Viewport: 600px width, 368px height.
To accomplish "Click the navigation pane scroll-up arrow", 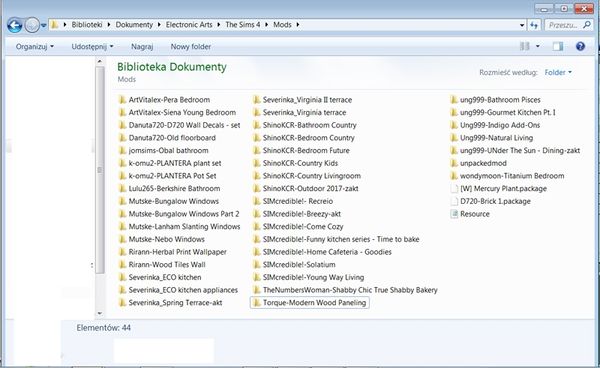I will (100, 61).
